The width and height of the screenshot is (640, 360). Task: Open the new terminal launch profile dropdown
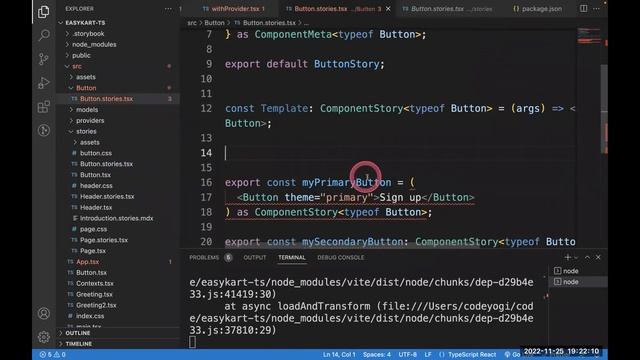(576, 258)
